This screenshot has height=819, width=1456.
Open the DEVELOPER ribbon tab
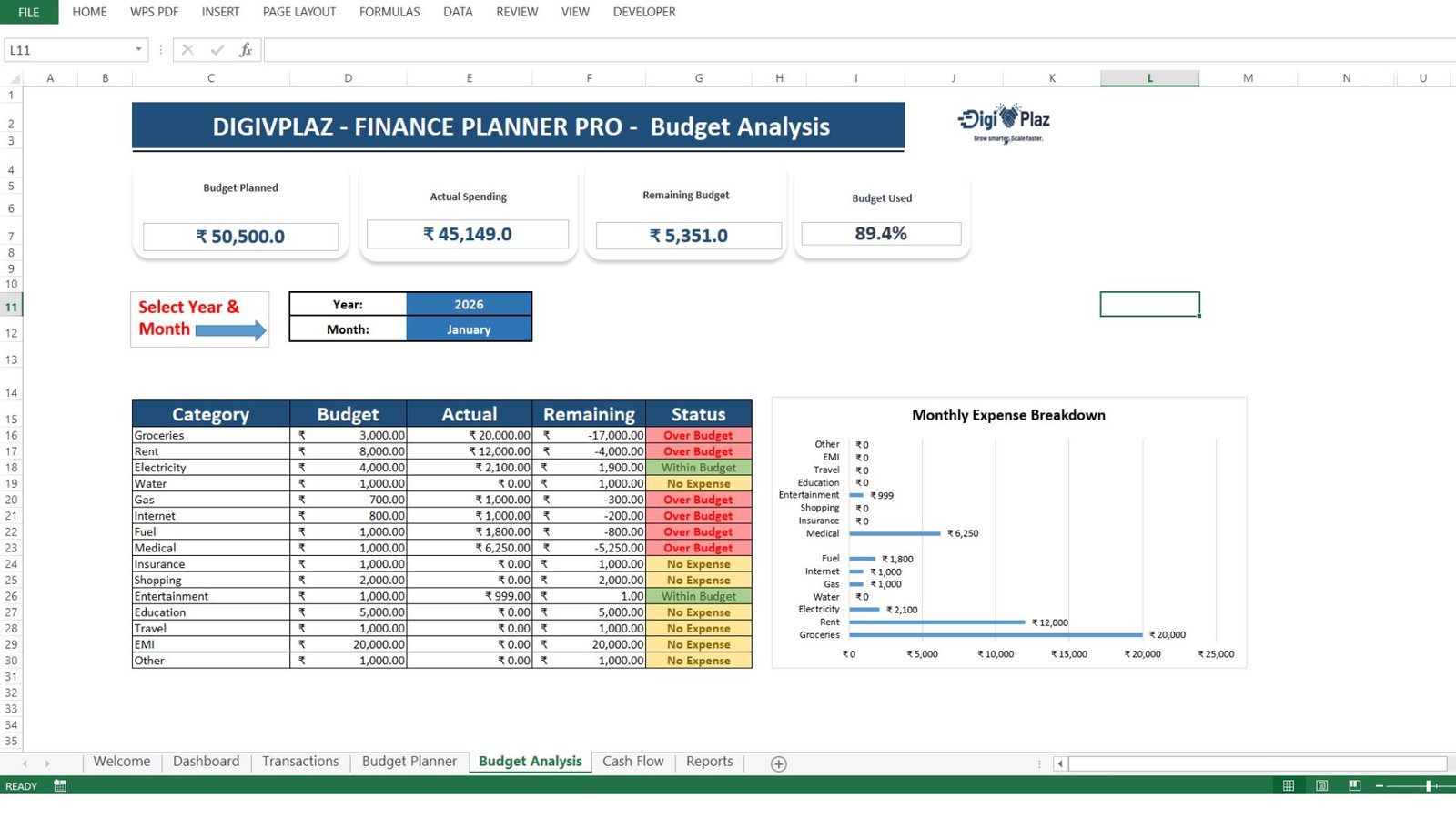644,12
